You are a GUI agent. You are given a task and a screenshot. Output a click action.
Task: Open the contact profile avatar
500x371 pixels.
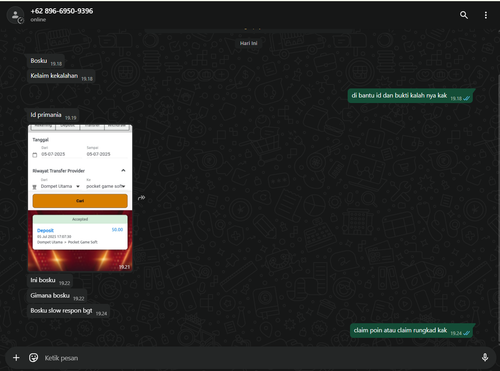[15, 15]
